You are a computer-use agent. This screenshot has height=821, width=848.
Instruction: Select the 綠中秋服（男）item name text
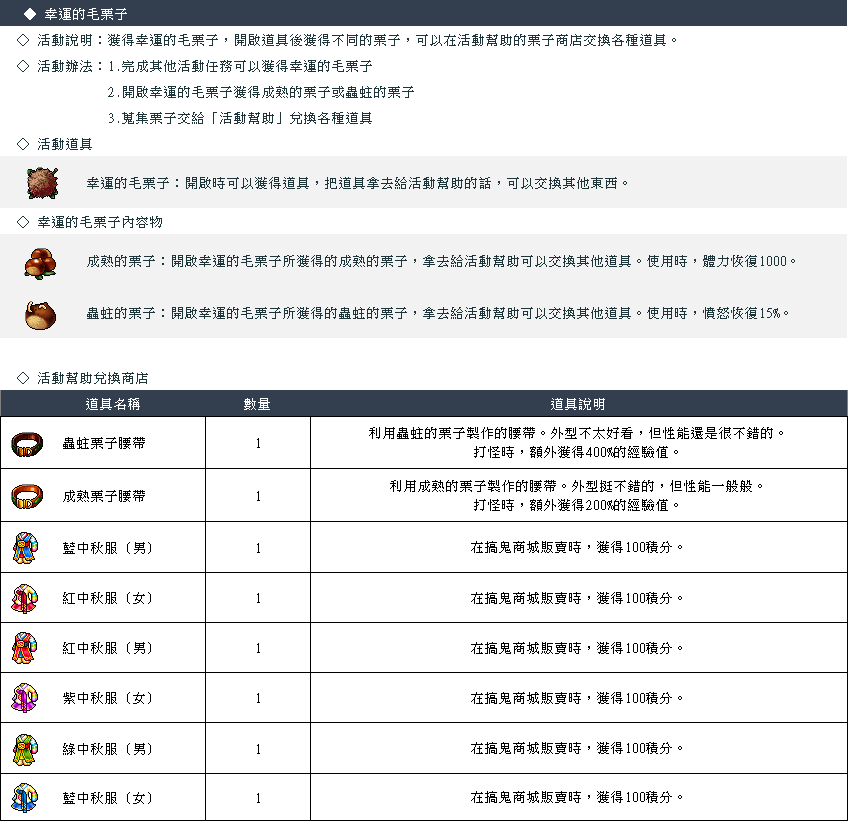pyautogui.click(x=108, y=749)
